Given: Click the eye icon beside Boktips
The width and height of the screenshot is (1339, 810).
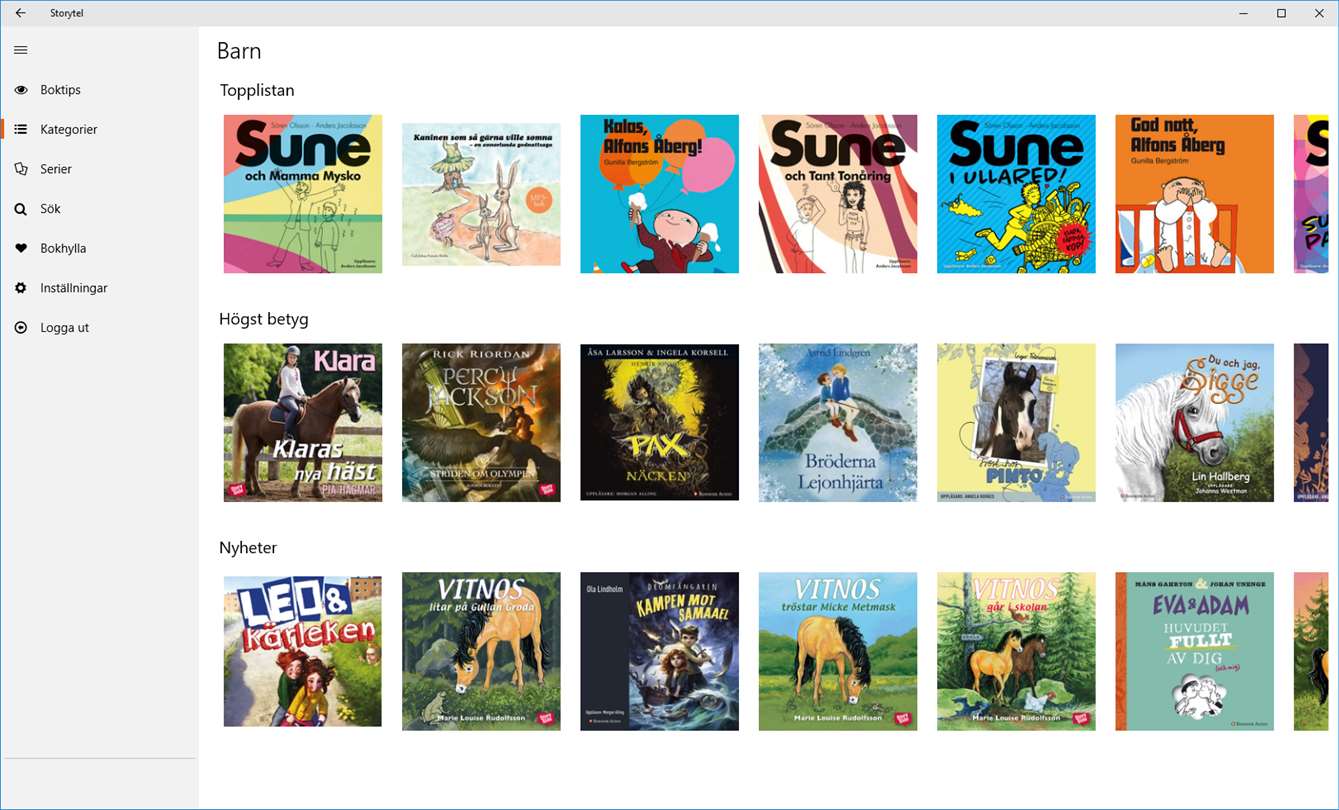Looking at the screenshot, I should [21, 90].
